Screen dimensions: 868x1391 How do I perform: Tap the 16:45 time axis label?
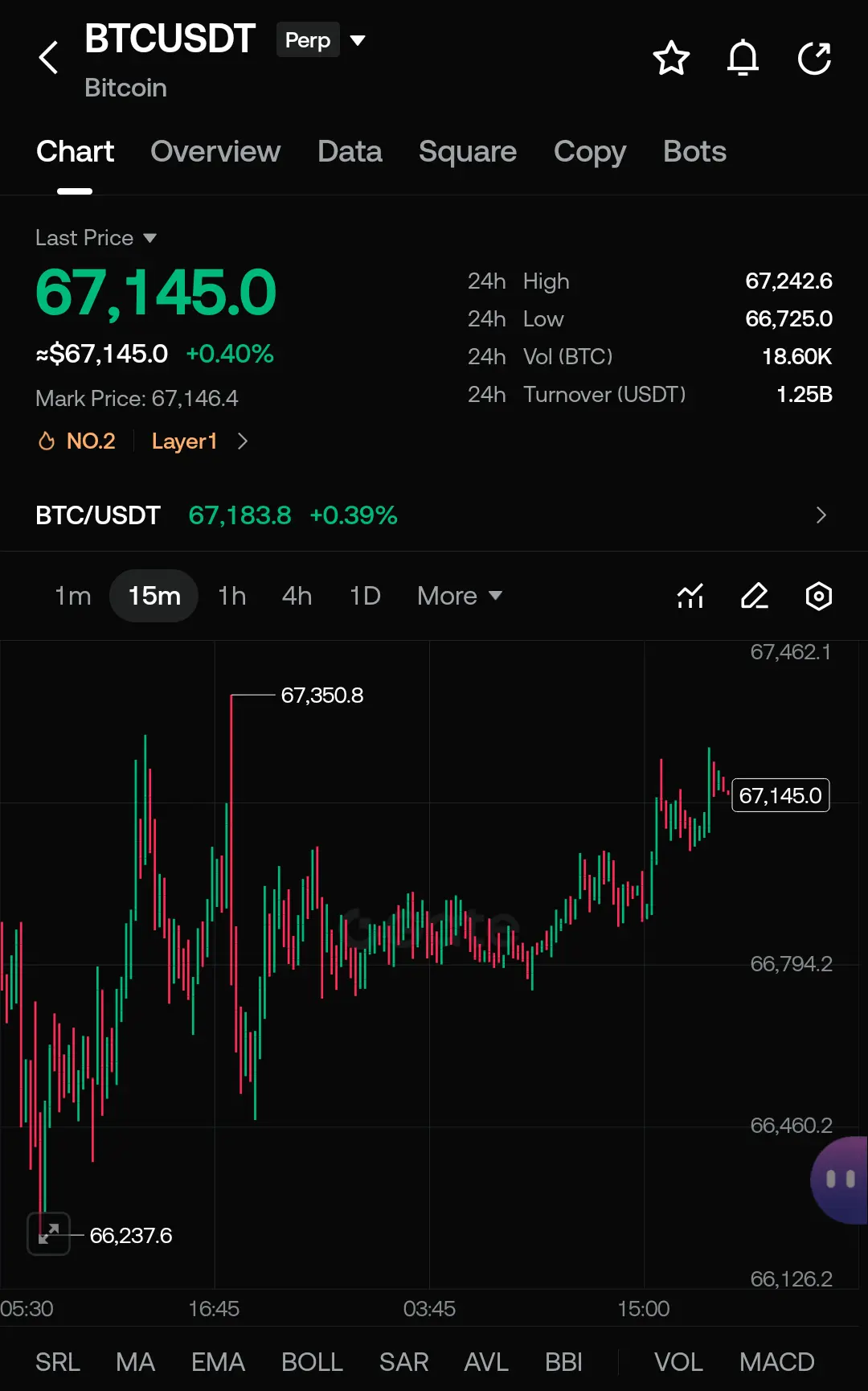pos(214,1308)
